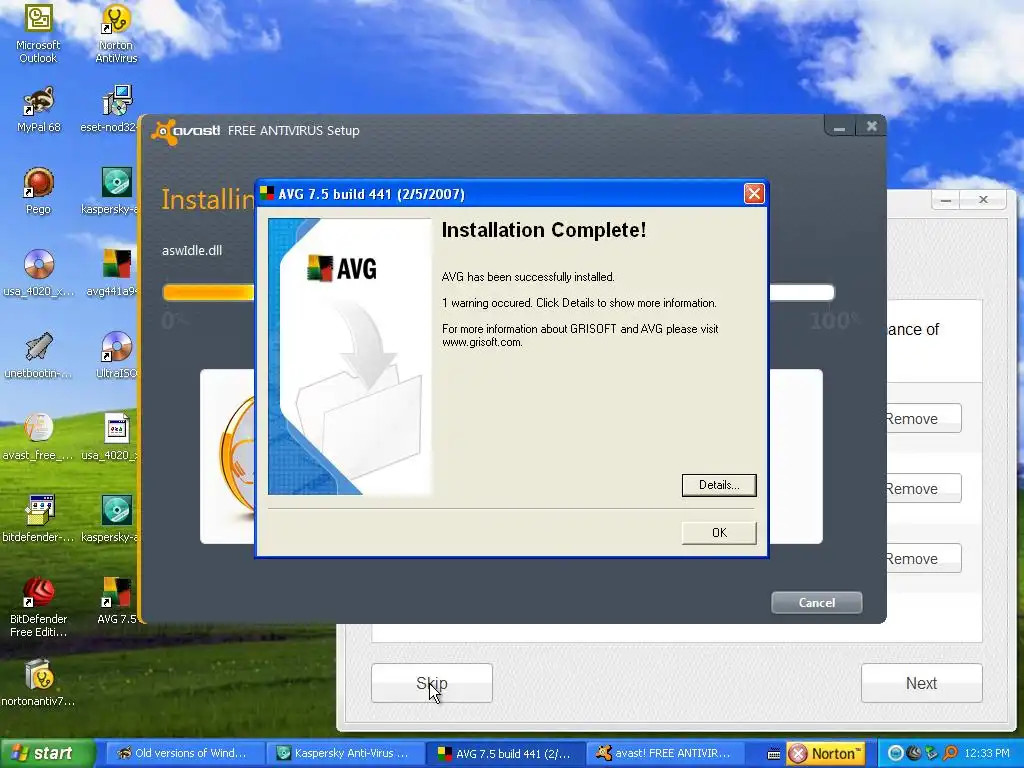Click the dark globe tray icon
Image resolution: width=1024 pixels, height=768 pixels.
(x=914, y=754)
